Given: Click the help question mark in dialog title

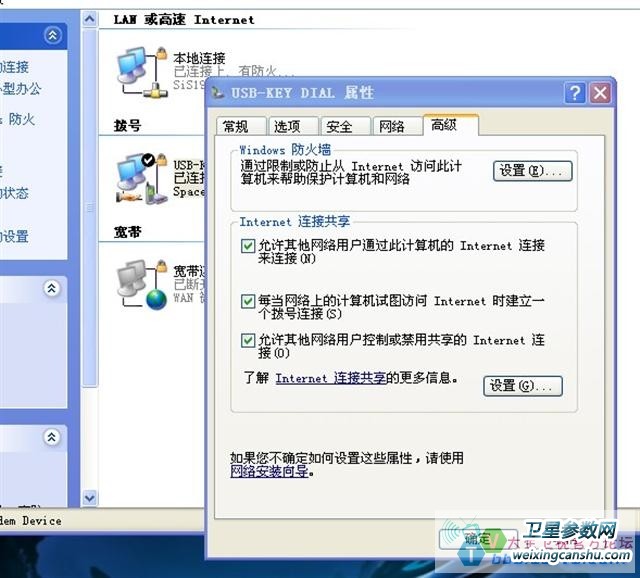Looking at the screenshot, I should coord(575,93).
